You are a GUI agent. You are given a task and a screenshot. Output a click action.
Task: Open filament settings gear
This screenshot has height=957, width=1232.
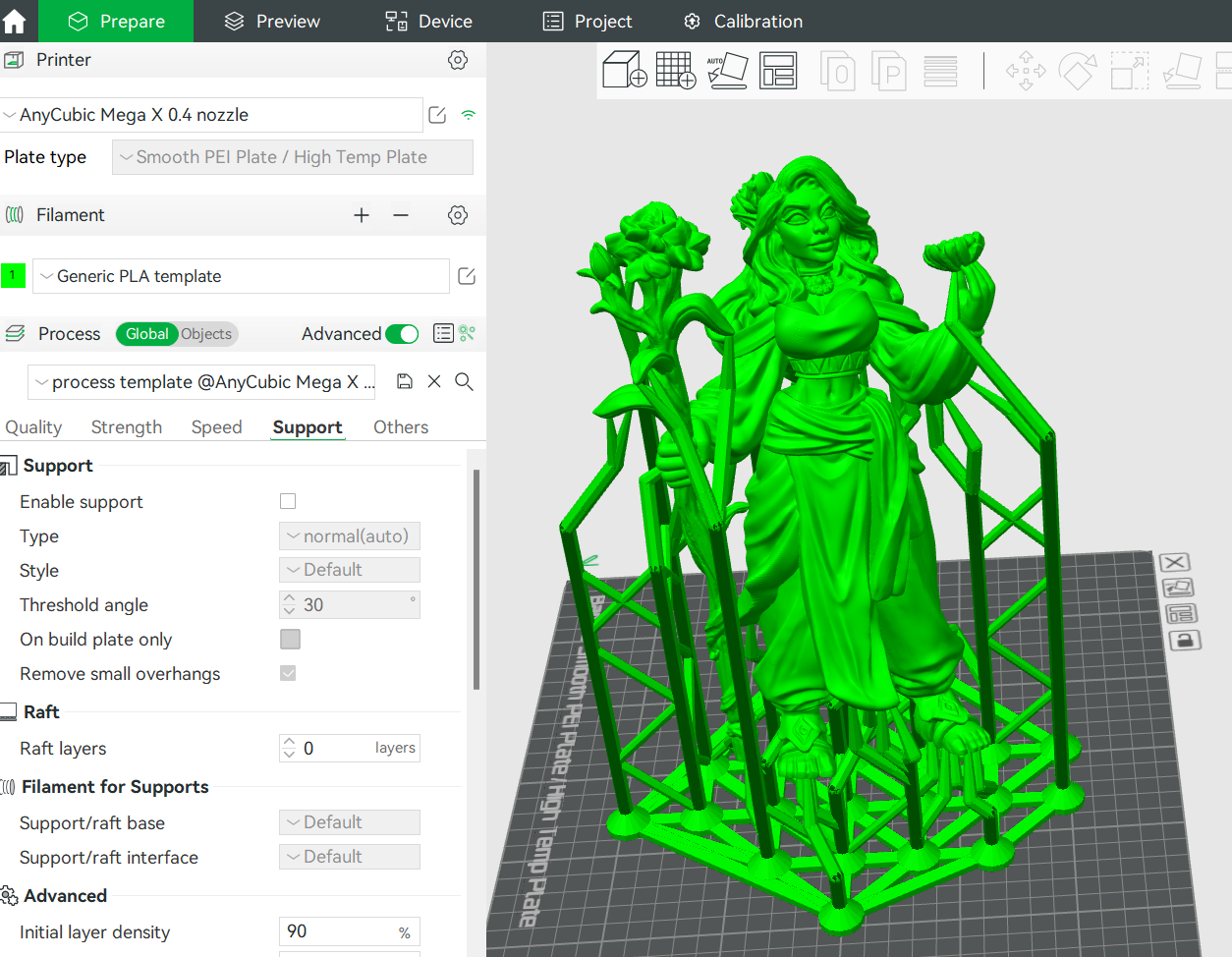point(458,215)
